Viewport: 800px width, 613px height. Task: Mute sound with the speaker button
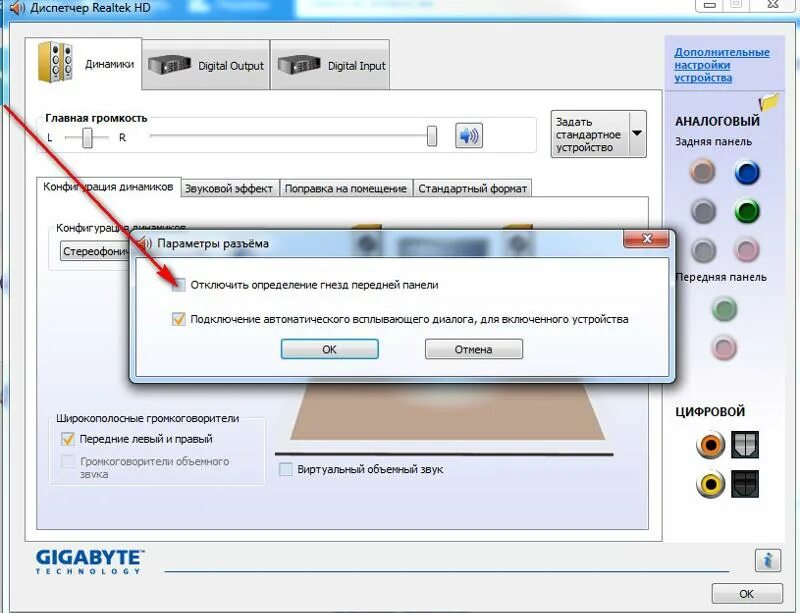point(468,136)
